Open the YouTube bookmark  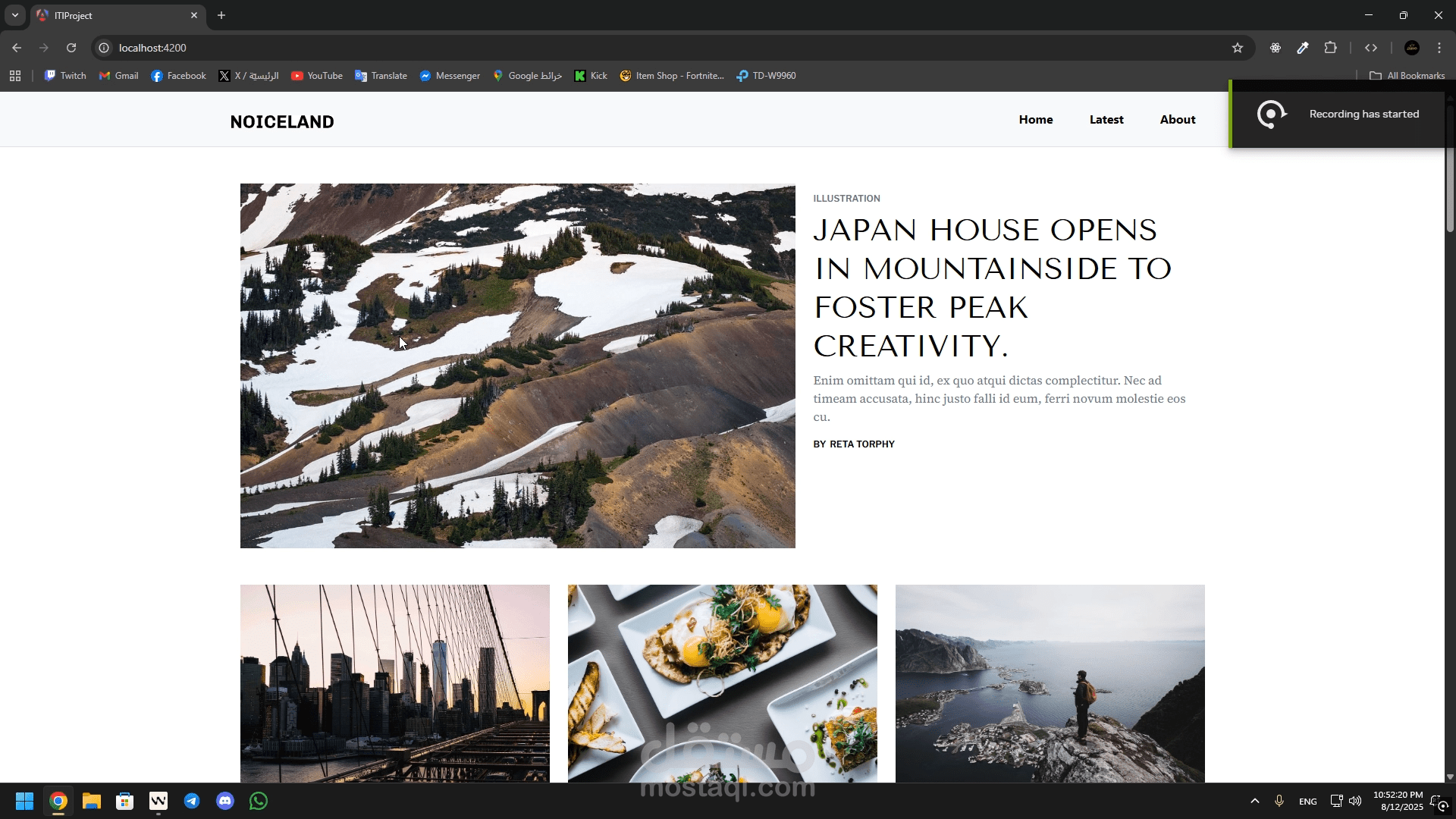(x=317, y=76)
